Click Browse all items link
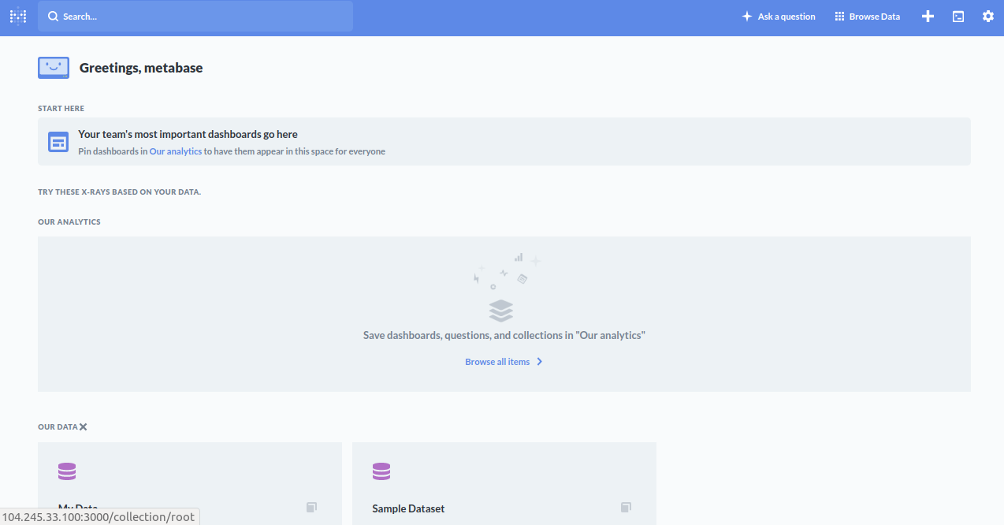 [x=498, y=362]
